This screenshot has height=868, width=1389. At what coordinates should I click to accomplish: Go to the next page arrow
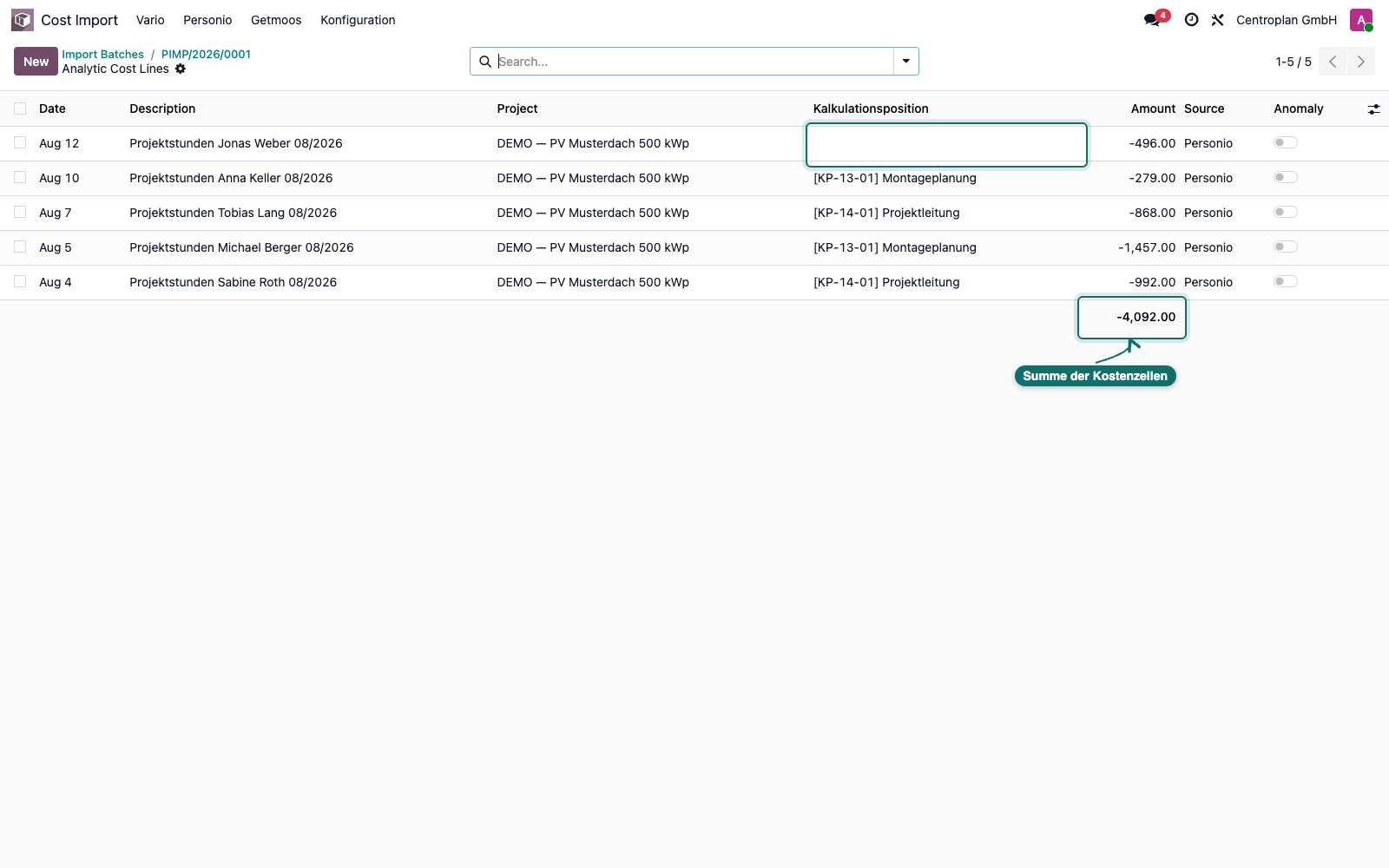pyautogui.click(x=1361, y=62)
